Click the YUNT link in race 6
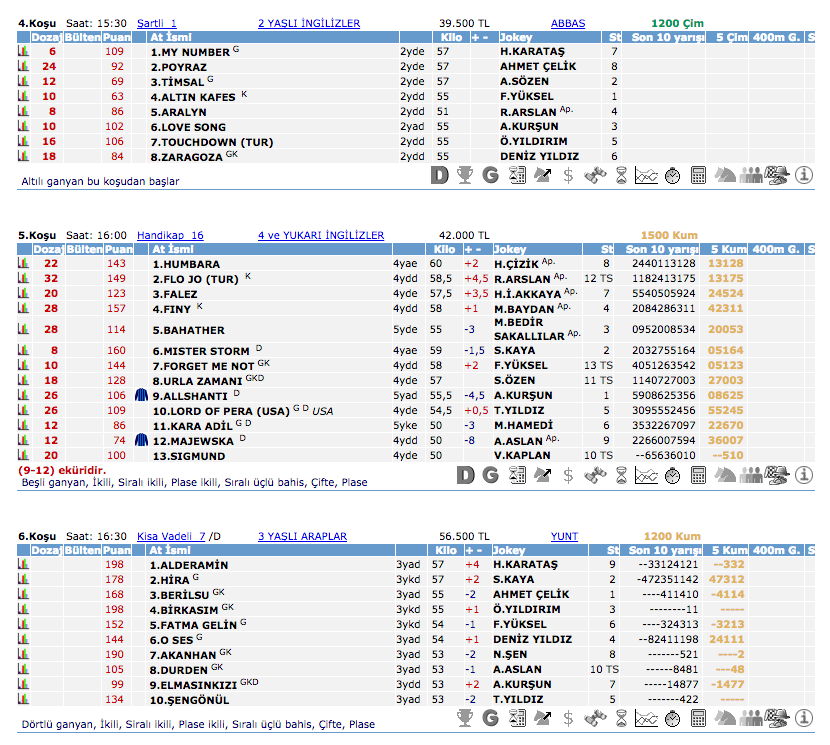Image resolution: width=830 pixels, height=745 pixels. pyautogui.click(x=564, y=536)
